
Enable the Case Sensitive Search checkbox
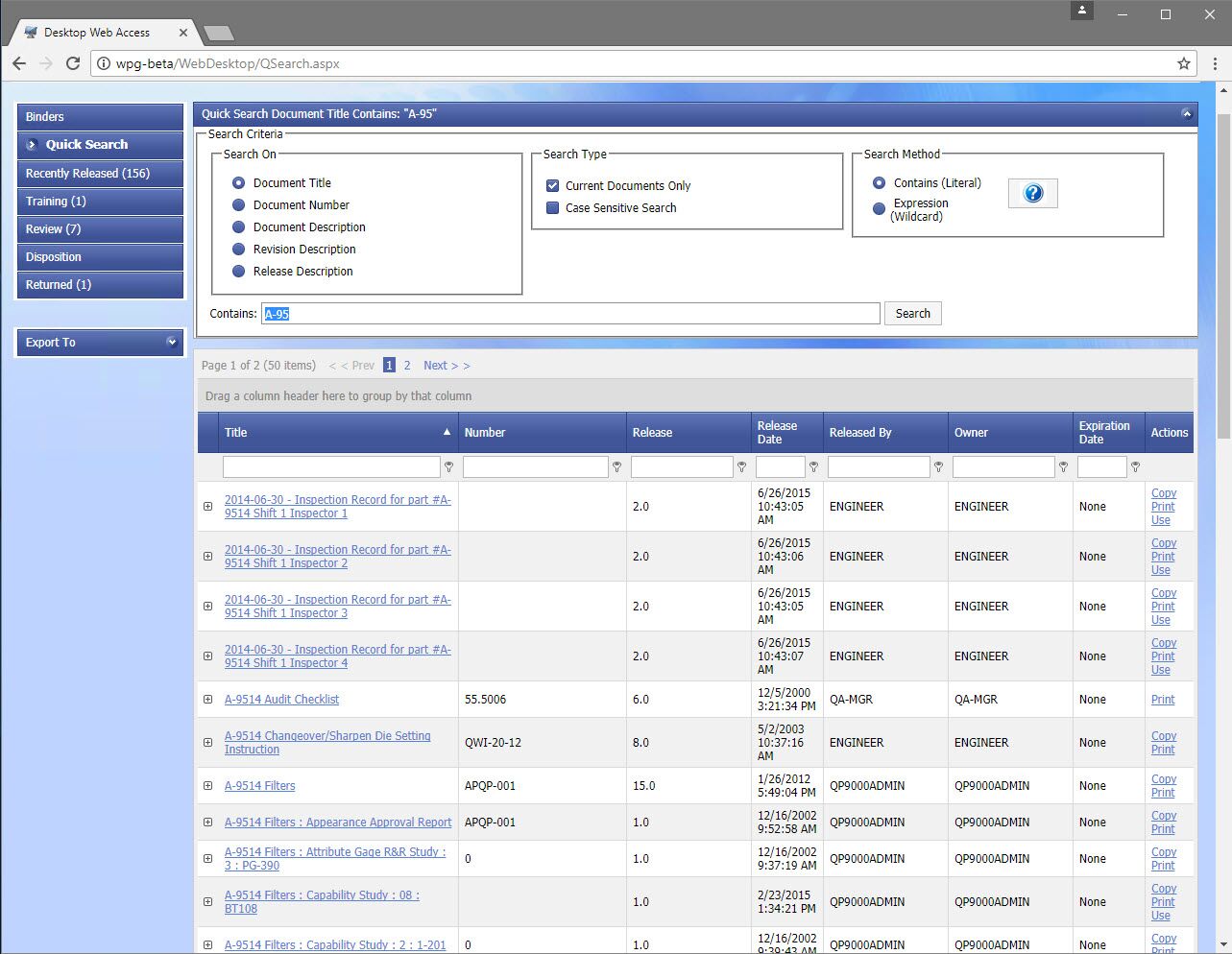click(x=552, y=207)
